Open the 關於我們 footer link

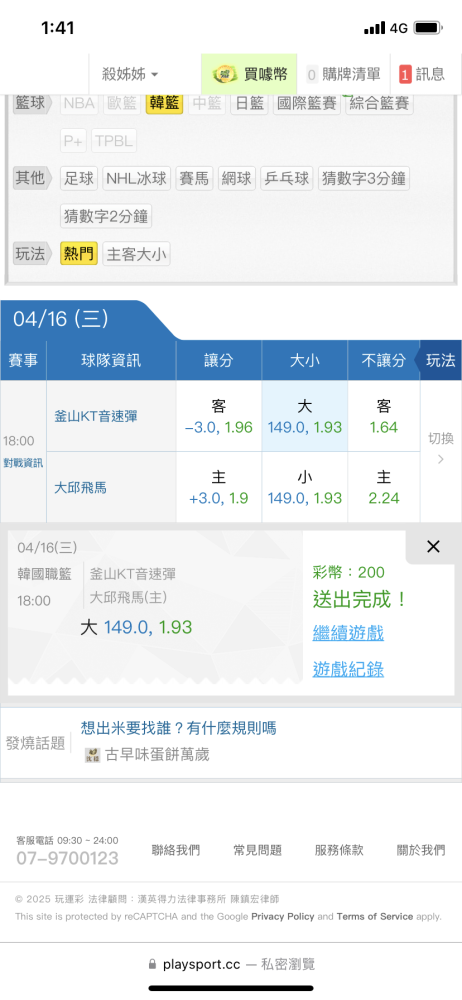click(421, 850)
